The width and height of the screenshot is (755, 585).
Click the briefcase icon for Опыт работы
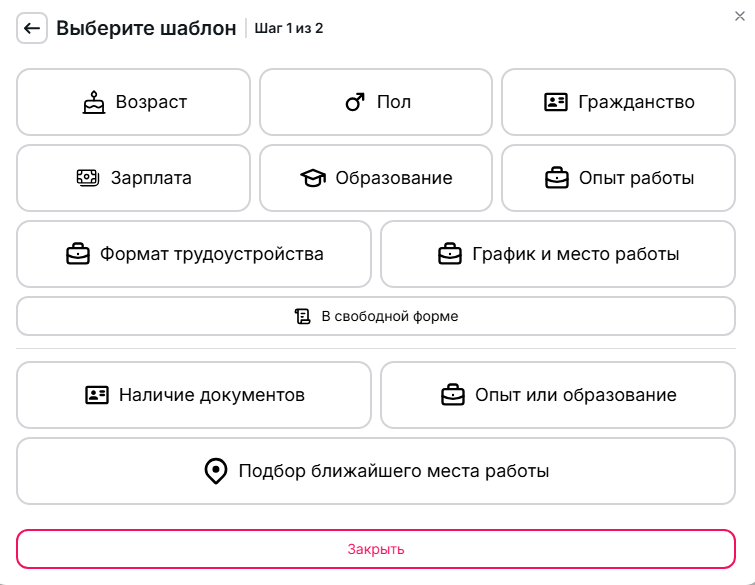[x=557, y=178]
